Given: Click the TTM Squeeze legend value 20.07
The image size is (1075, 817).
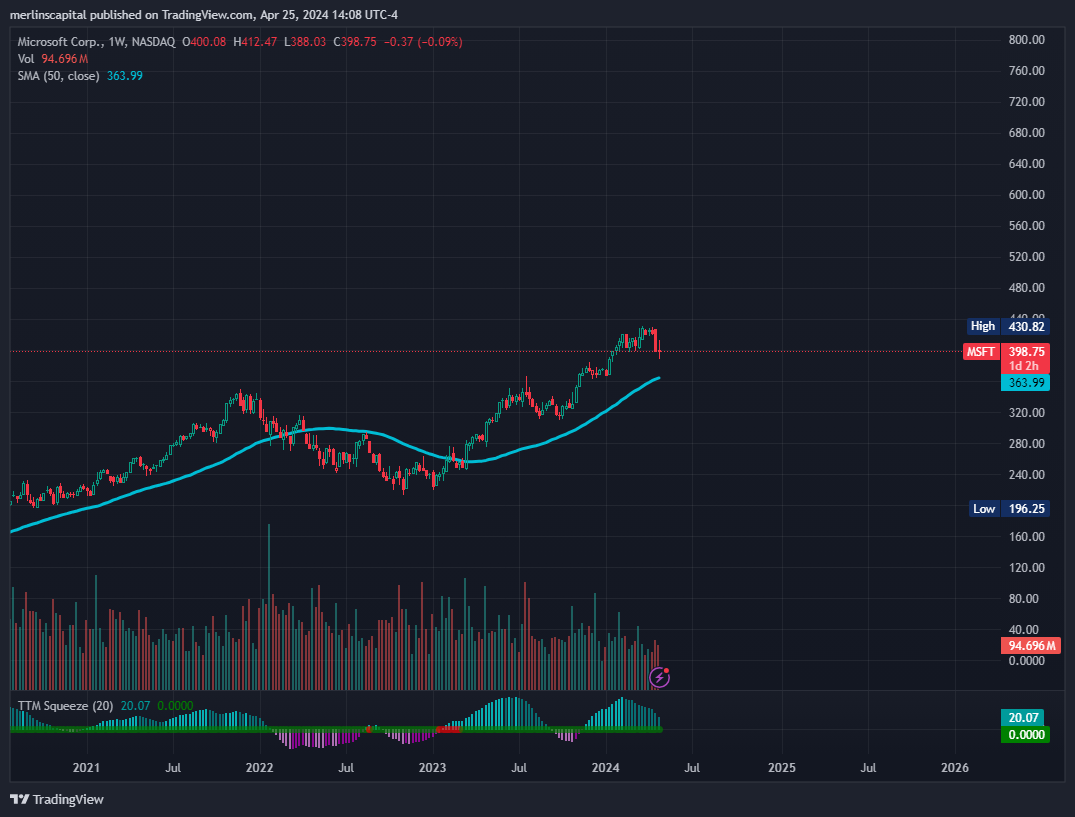Looking at the screenshot, I should point(135,705).
